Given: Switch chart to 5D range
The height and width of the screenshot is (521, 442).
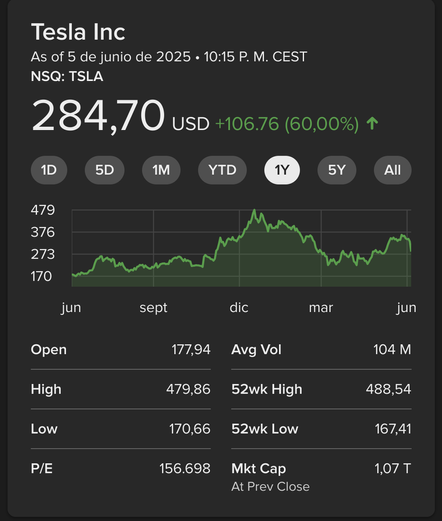Looking at the screenshot, I should [105, 170].
